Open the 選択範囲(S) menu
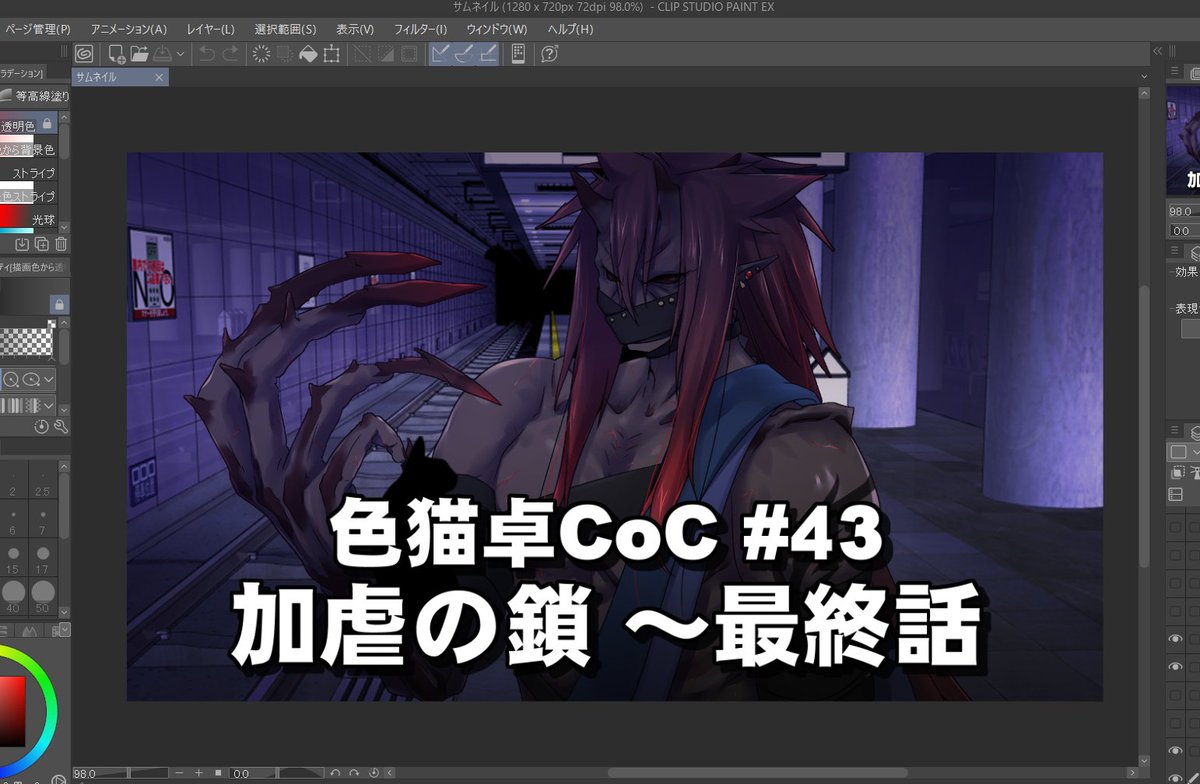This screenshot has height=784, width=1200. pyautogui.click(x=285, y=29)
